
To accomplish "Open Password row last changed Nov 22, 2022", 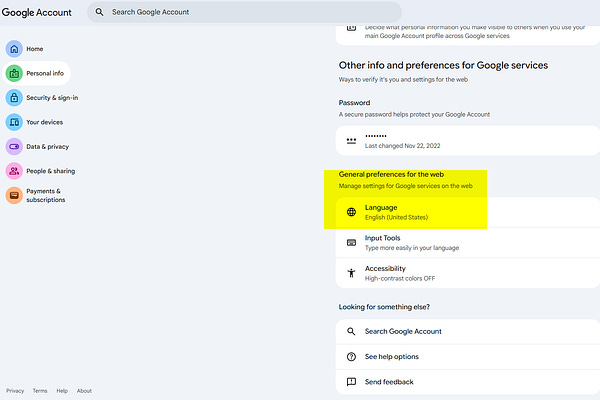I will point(468,140).
